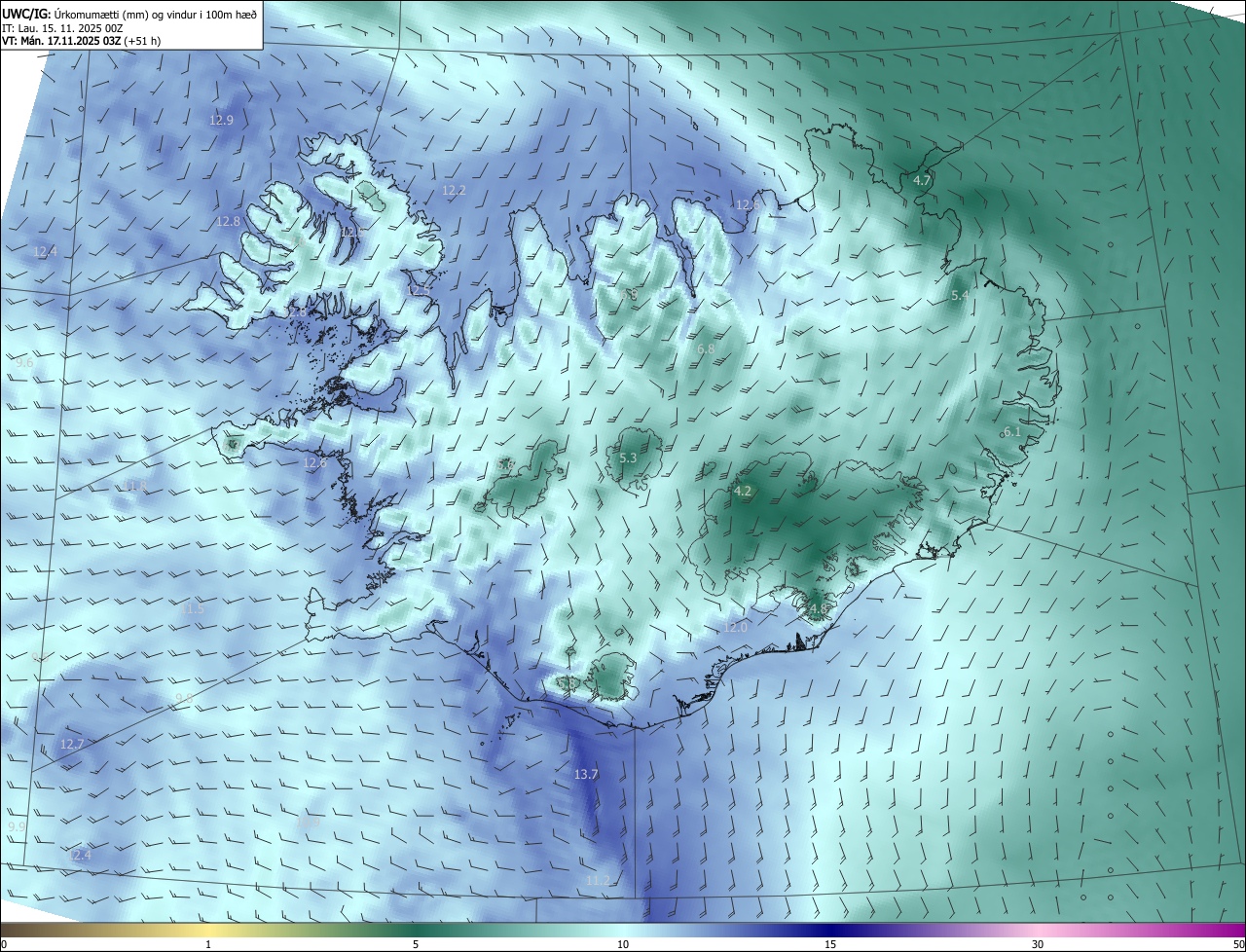This screenshot has height=952, width=1246.
Task: Click the 11.5 value on the map
Action: (194, 608)
